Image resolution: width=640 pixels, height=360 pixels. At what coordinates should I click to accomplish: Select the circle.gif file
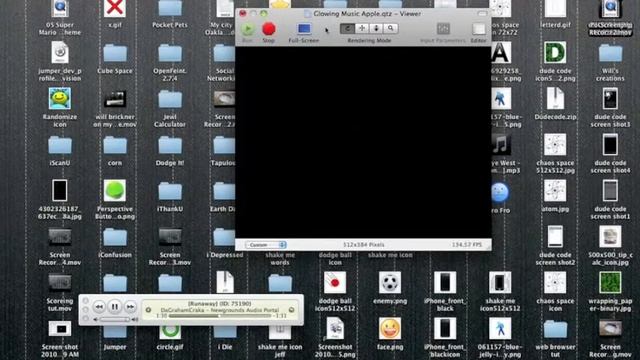(x=170, y=331)
